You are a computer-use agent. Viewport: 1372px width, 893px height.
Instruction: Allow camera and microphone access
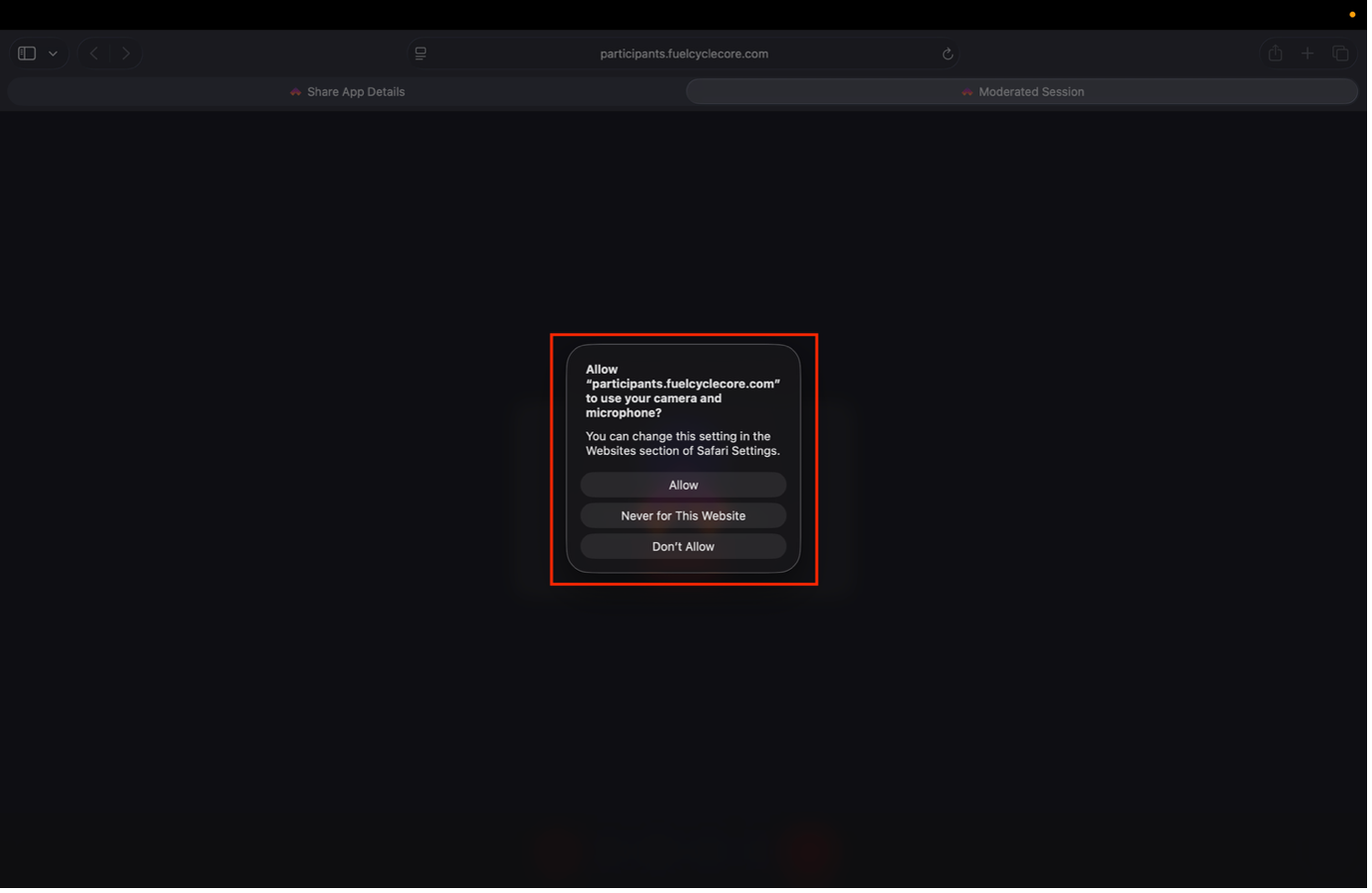pos(683,485)
